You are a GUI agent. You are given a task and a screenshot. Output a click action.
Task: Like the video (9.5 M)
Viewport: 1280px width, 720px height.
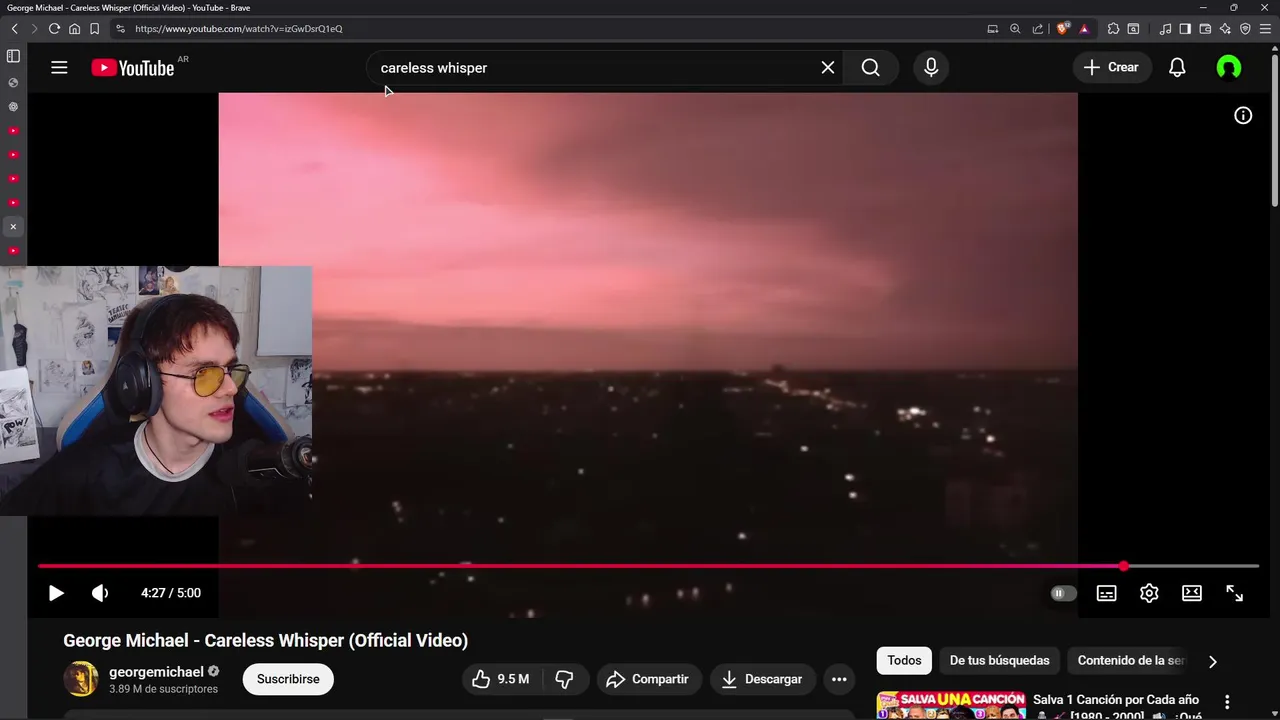pyautogui.click(x=502, y=679)
